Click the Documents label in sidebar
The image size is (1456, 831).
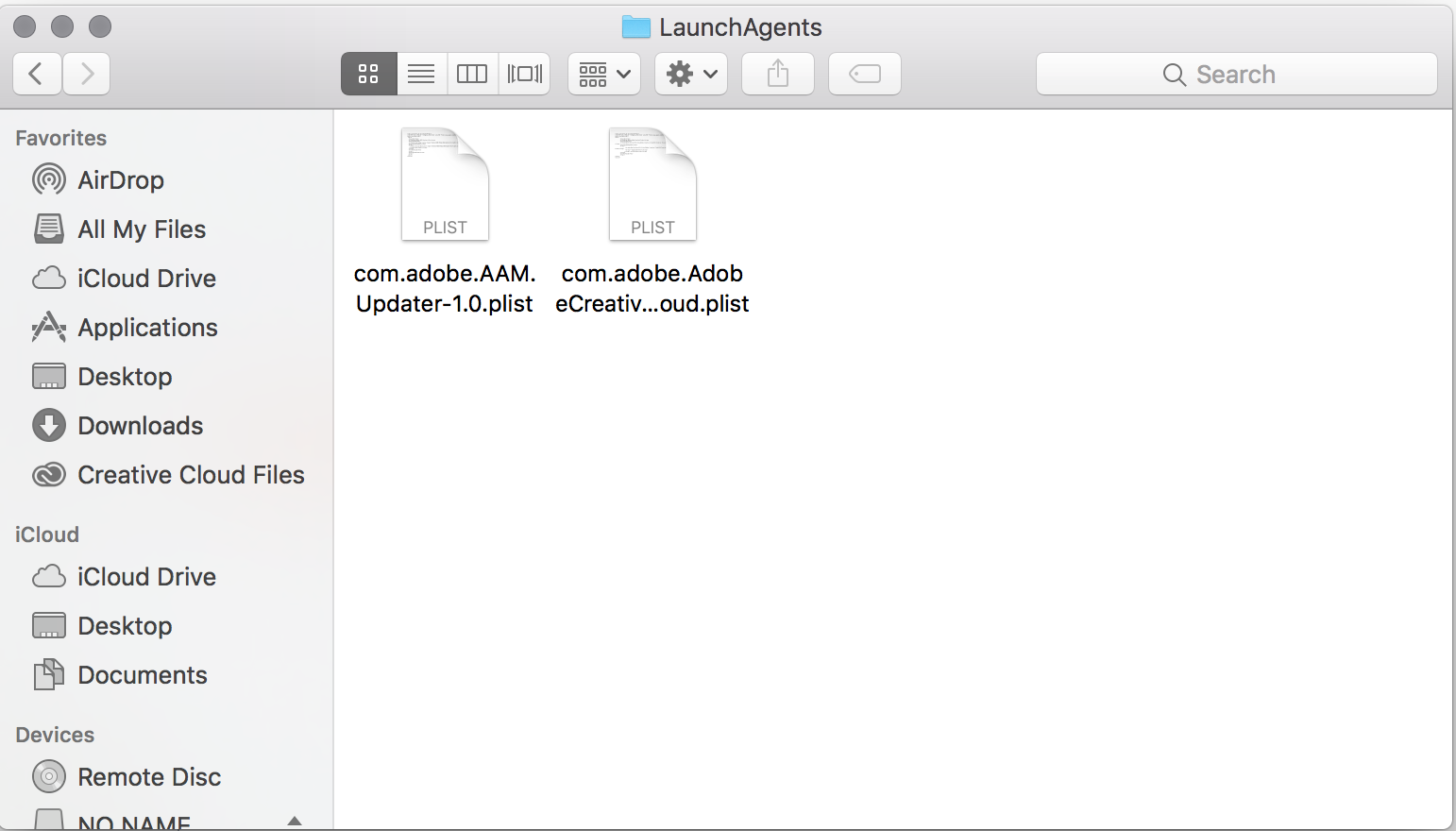(143, 674)
